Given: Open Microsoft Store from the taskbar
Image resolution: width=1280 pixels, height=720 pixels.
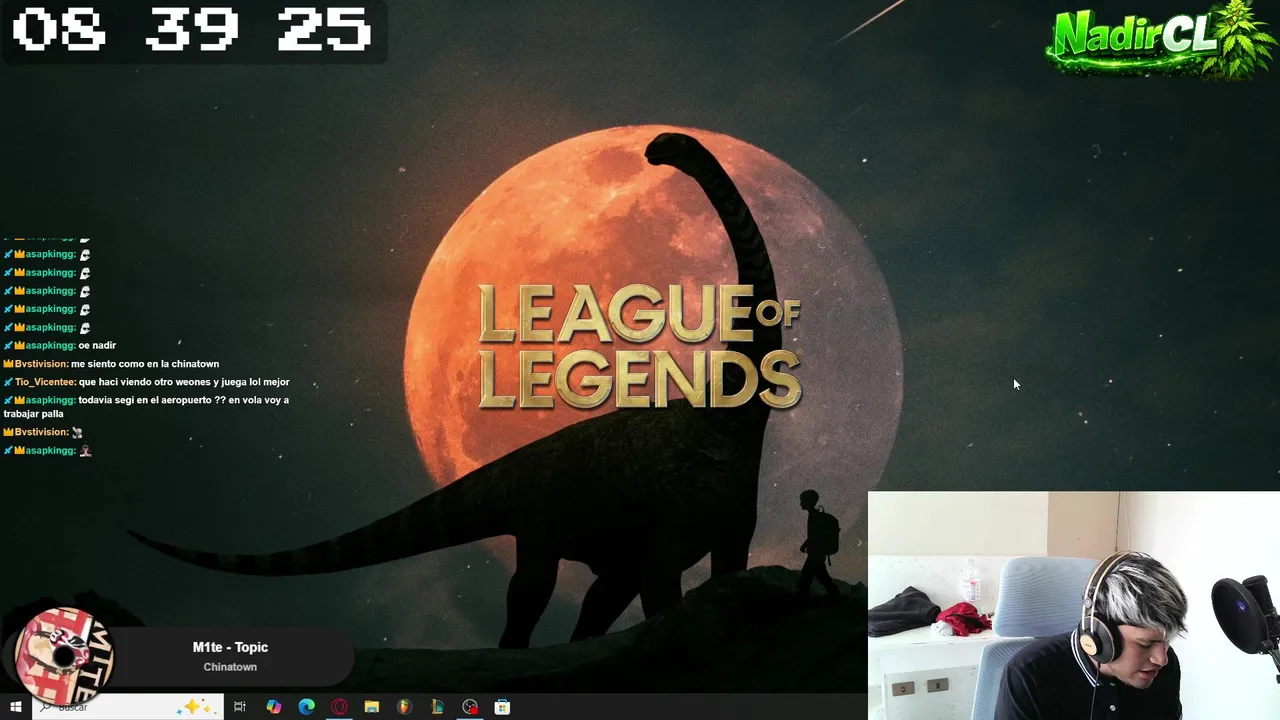Looking at the screenshot, I should coord(502,707).
